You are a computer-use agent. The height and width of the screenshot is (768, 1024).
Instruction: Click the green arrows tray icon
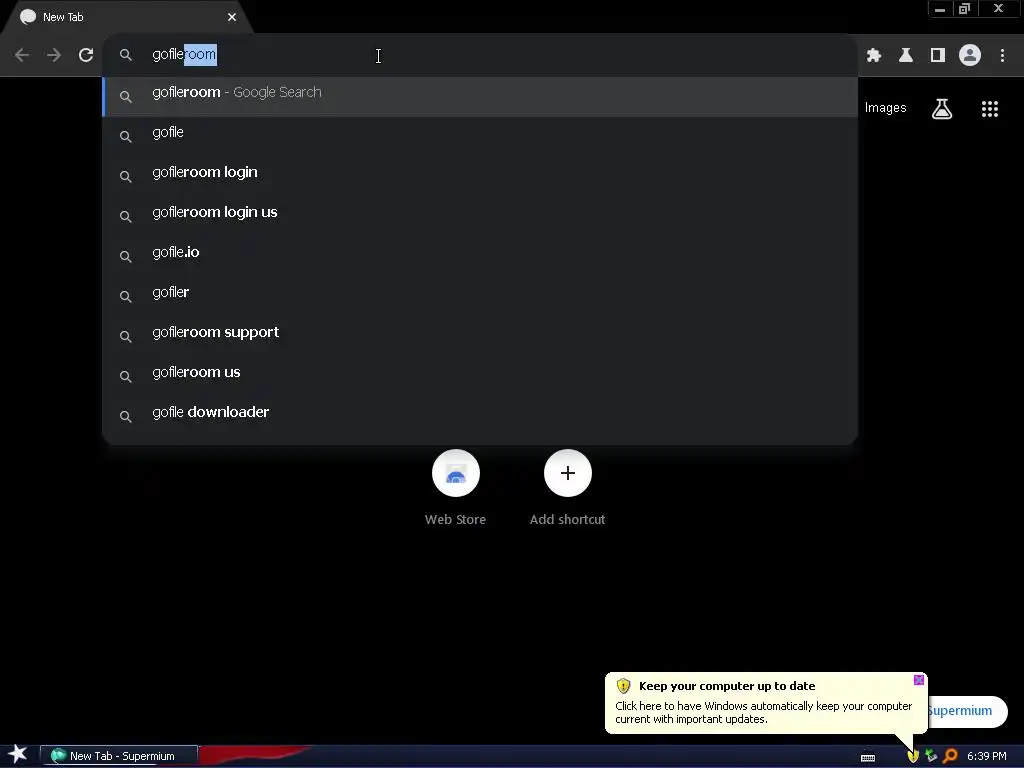pos(931,756)
